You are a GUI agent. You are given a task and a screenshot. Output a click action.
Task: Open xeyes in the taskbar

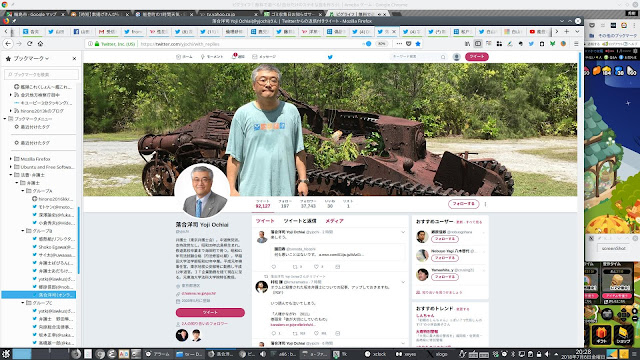(x=406, y=354)
